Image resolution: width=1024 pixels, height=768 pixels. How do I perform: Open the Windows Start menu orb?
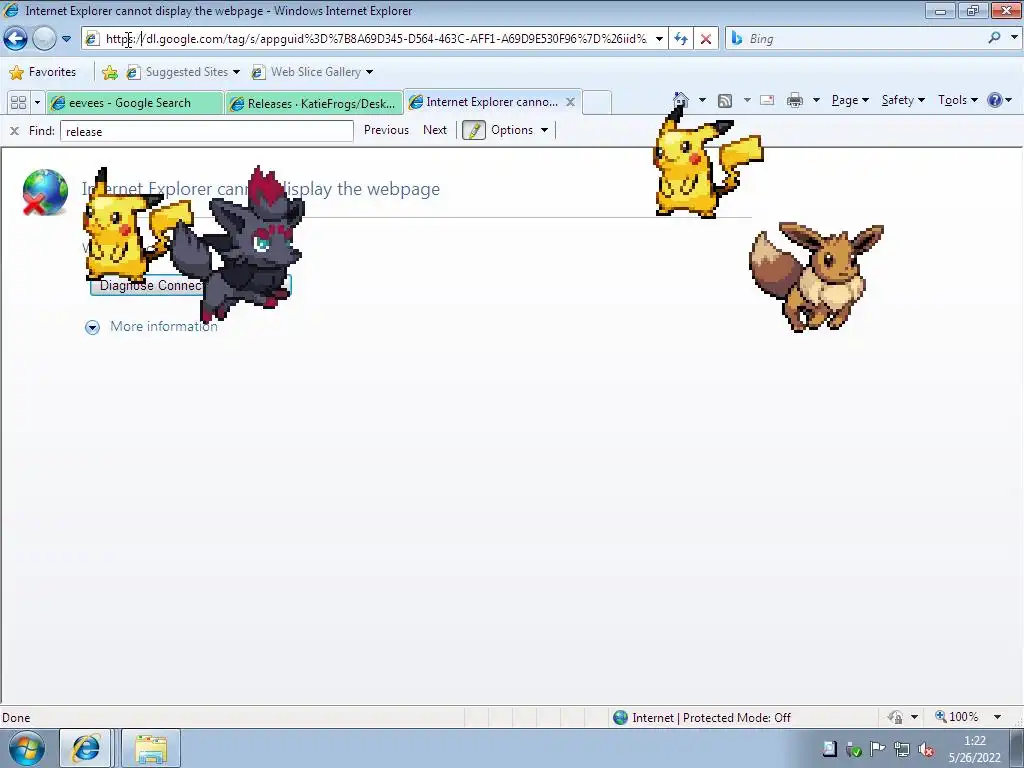point(26,748)
